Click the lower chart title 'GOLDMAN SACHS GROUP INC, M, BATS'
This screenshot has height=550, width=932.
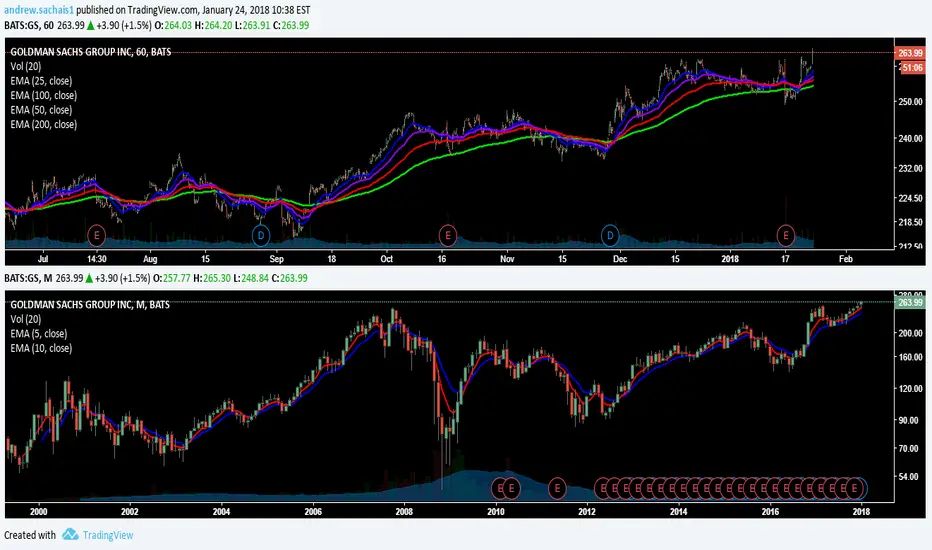click(90, 304)
